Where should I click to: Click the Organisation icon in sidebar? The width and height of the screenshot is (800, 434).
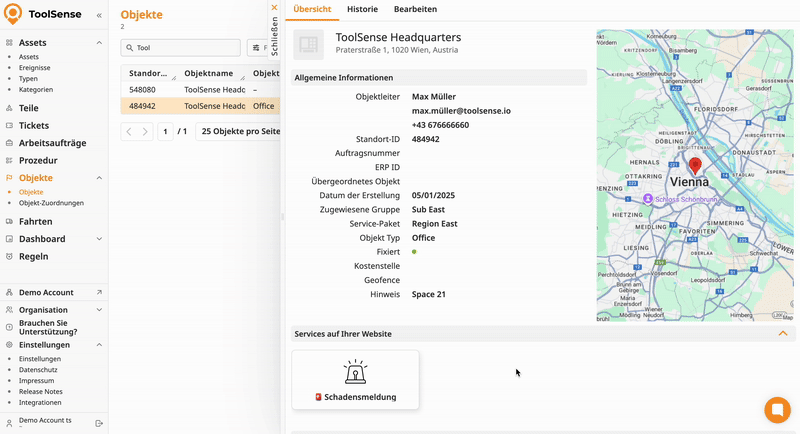tap(9, 310)
